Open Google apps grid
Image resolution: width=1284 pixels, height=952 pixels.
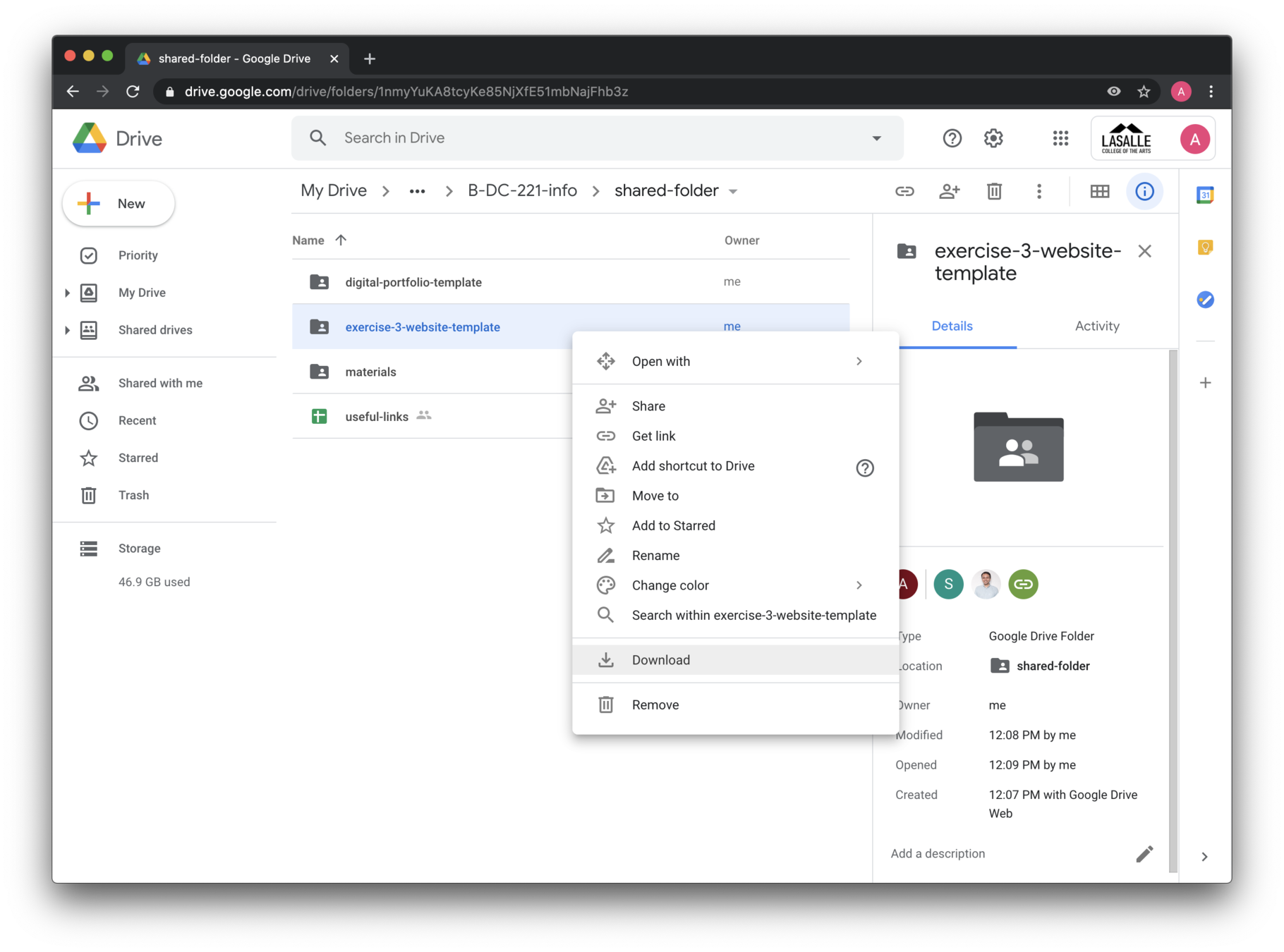click(x=1060, y=138)
